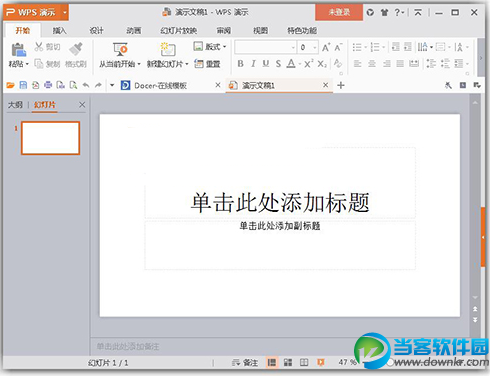Viewport: 490px width, 376px height.
Task: Open the Review (审阅) ribbon tab
Action: pos(224,31)
